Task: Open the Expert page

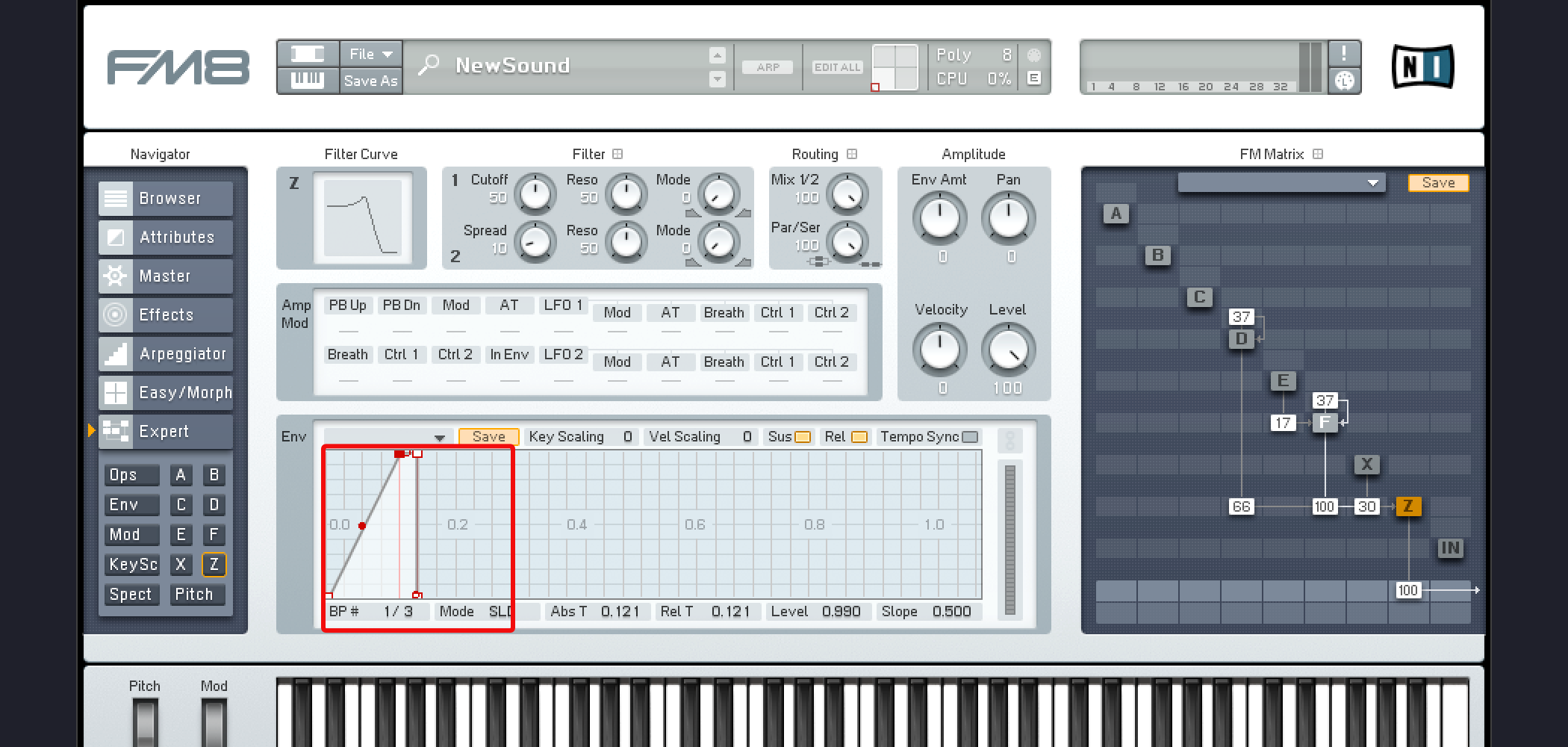Action: [x=166, y=431]
